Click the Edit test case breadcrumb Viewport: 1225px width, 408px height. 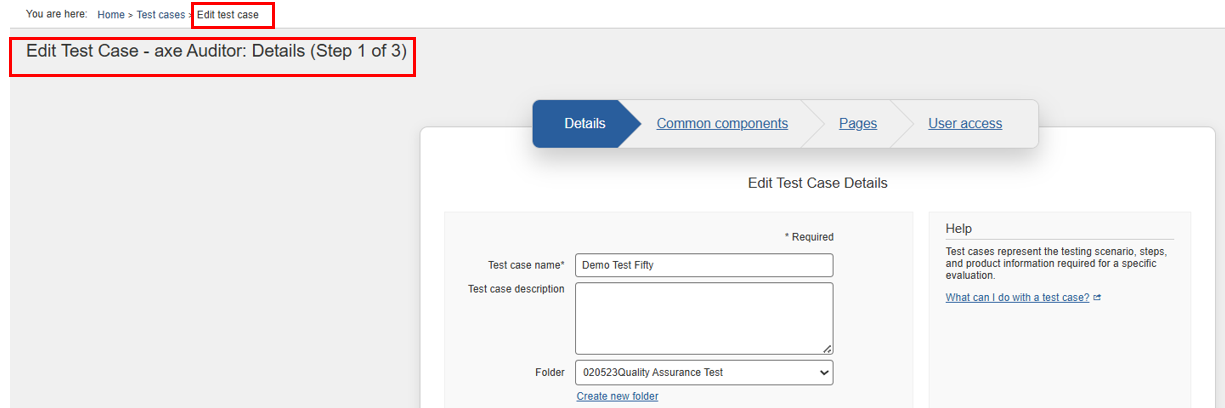[x=228, y=15]
